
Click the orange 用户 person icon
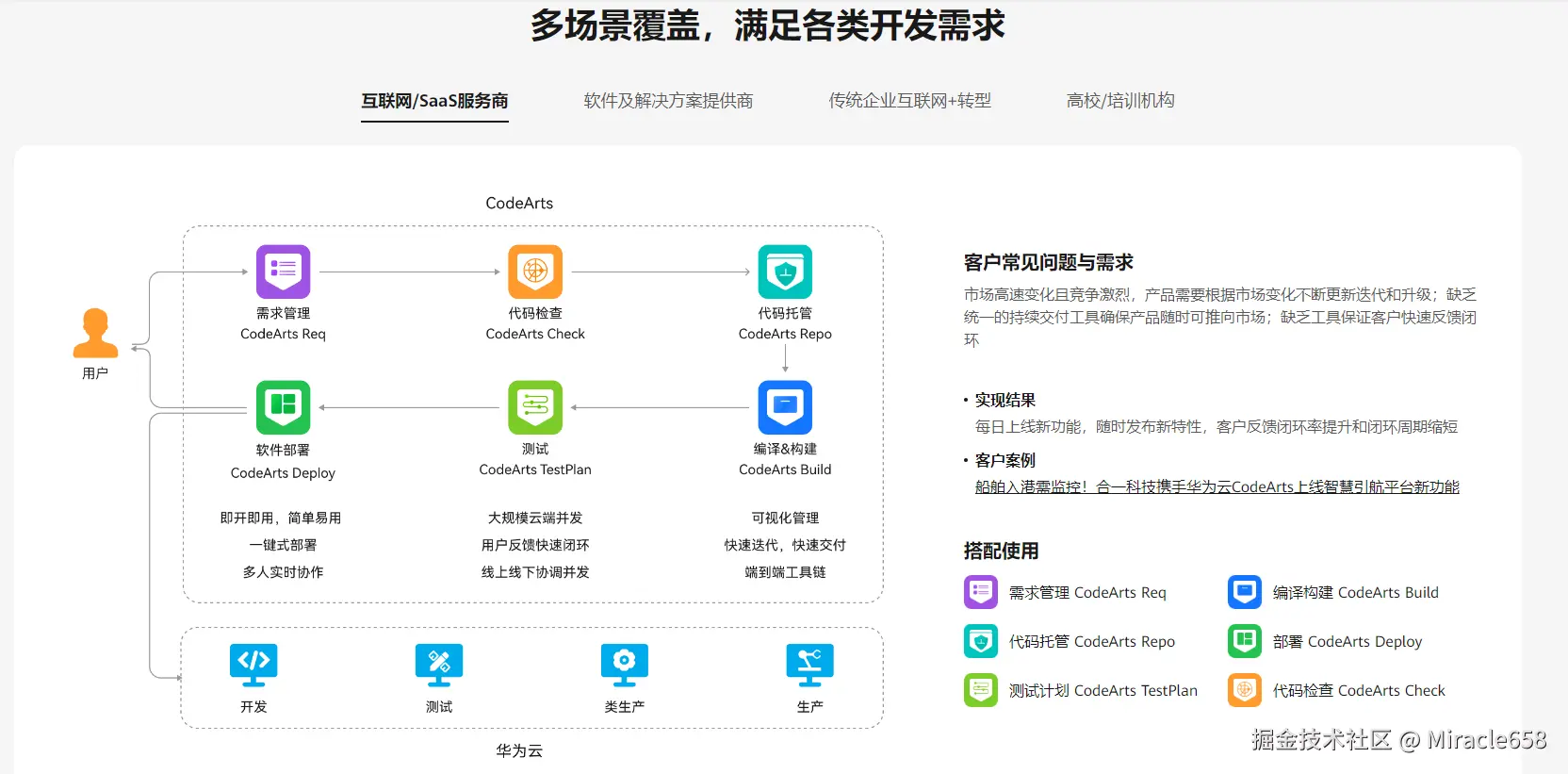click(95, 333)
